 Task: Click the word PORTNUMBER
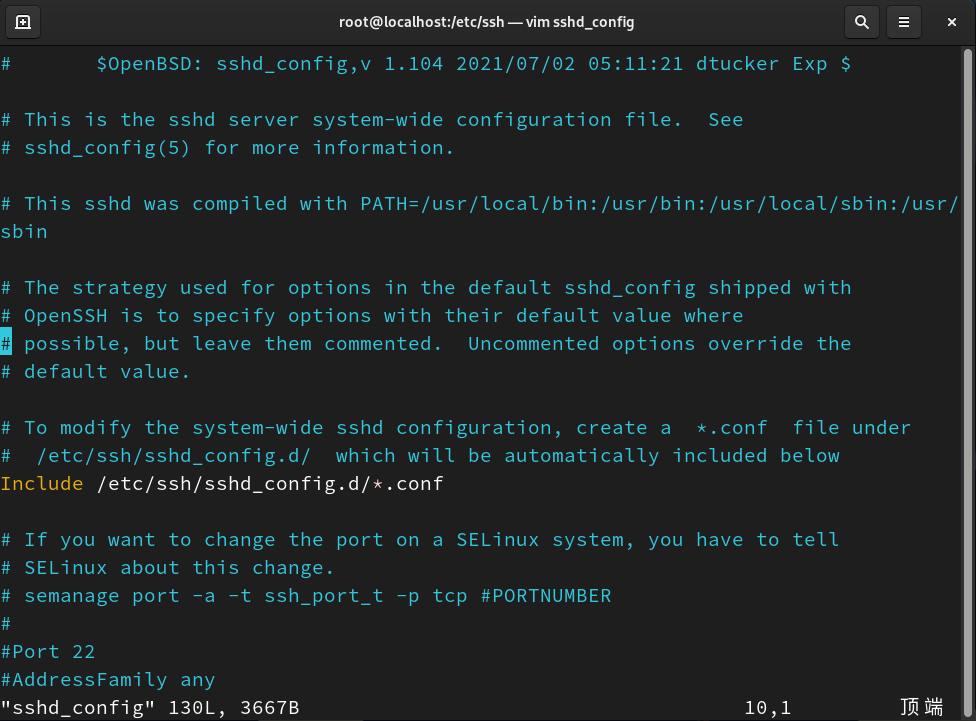pyautogui.click(x=554, y=595)
